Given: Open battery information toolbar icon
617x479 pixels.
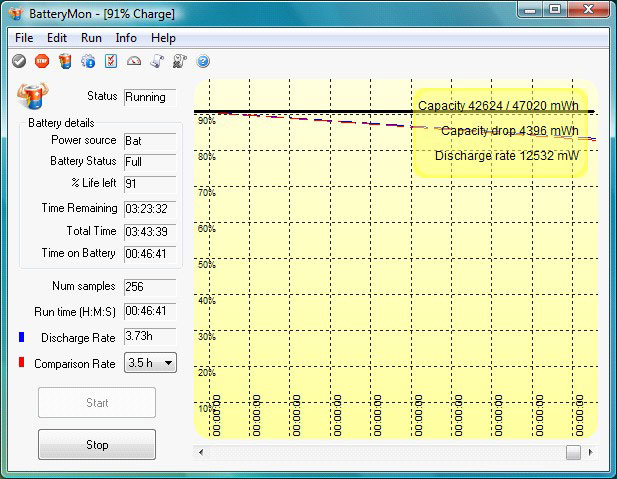Looking at the screenshot, I should [x=65, y=61].
